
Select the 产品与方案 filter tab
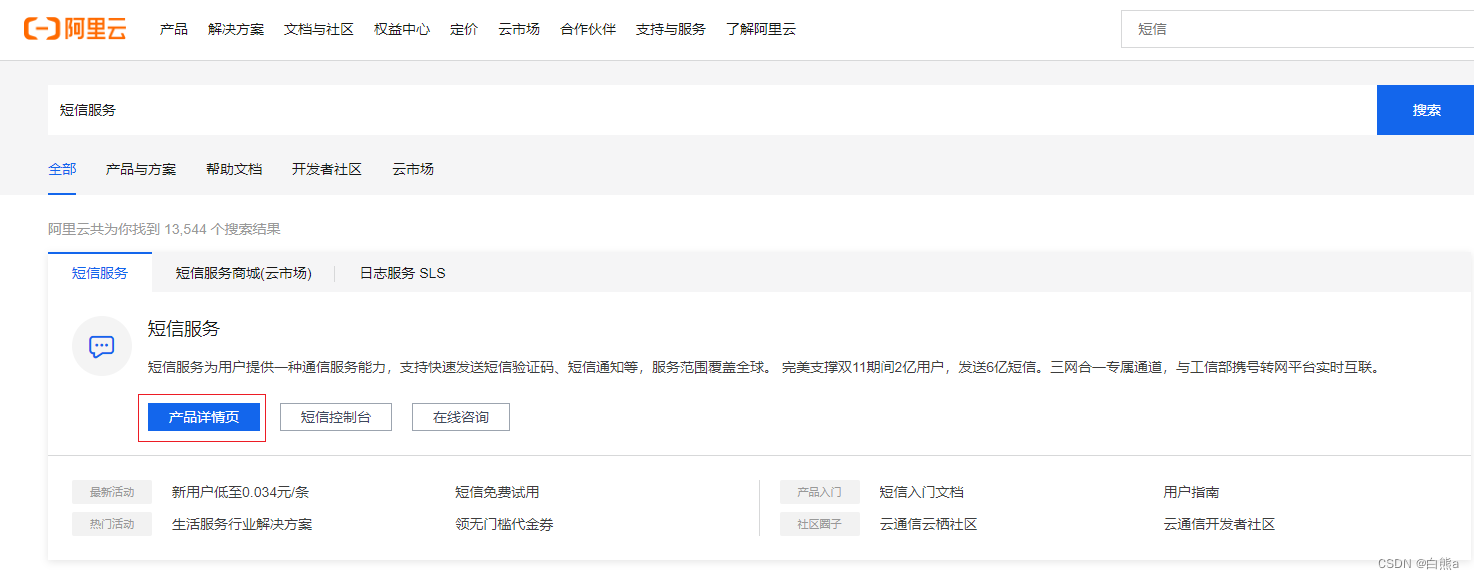point(141,169)
